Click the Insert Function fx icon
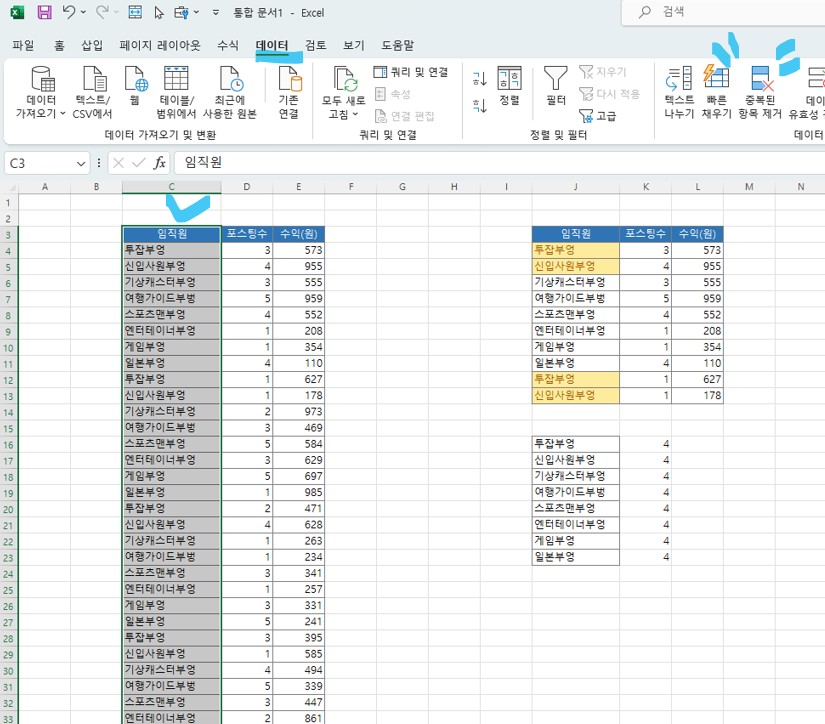 [159, 163]
